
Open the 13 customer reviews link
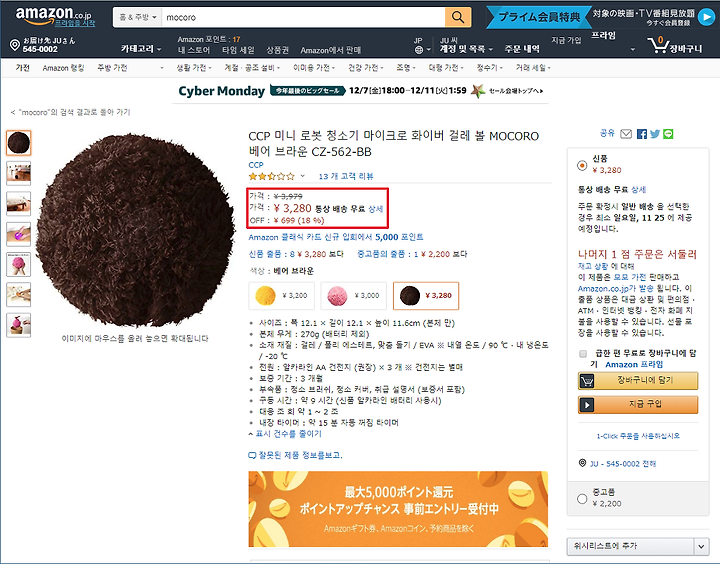(x=346, y=176)
